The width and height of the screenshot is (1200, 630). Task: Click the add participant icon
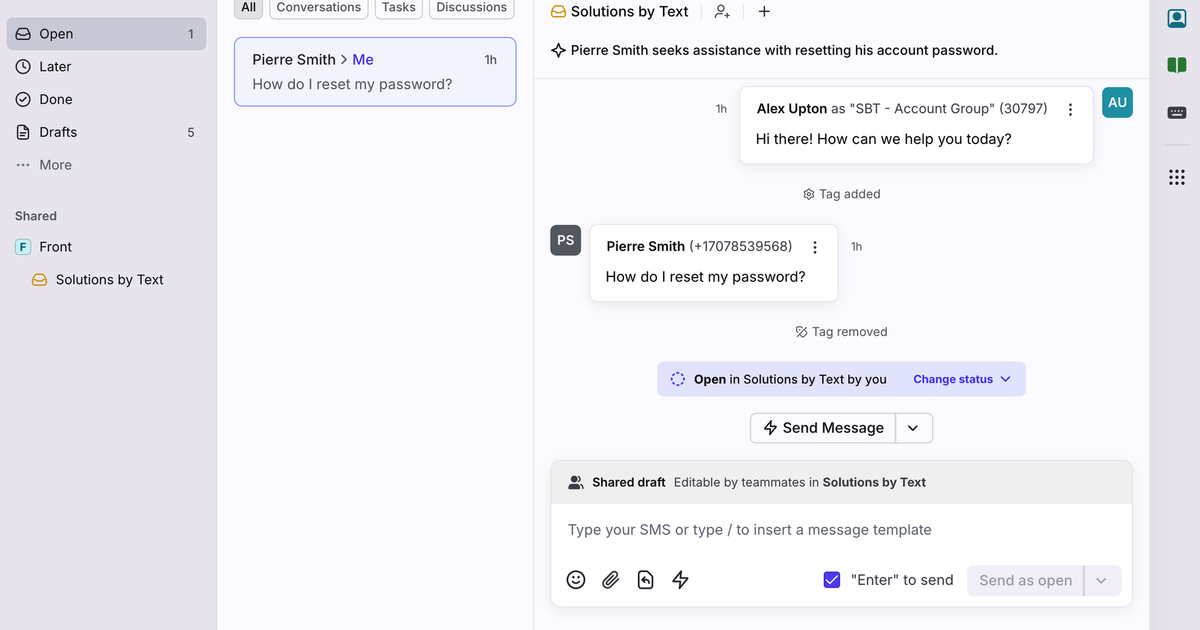[x=722, y=12]
